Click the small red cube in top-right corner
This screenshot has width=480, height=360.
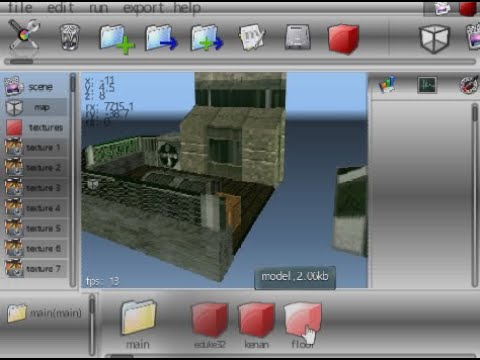[469, 8]
